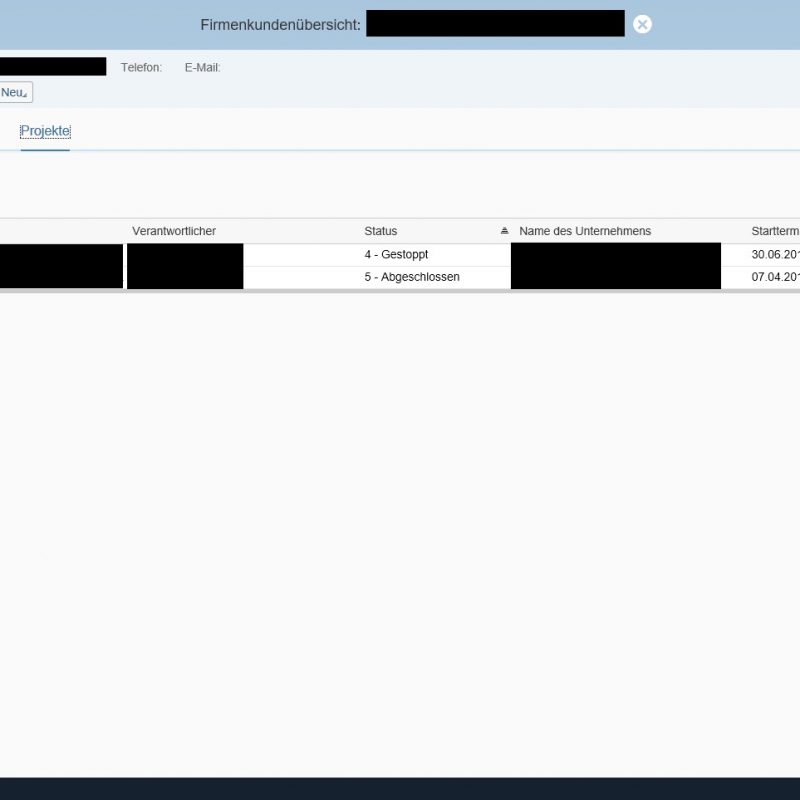
Task: Close the Firmenkundenübersicht view
Action: 642,24
